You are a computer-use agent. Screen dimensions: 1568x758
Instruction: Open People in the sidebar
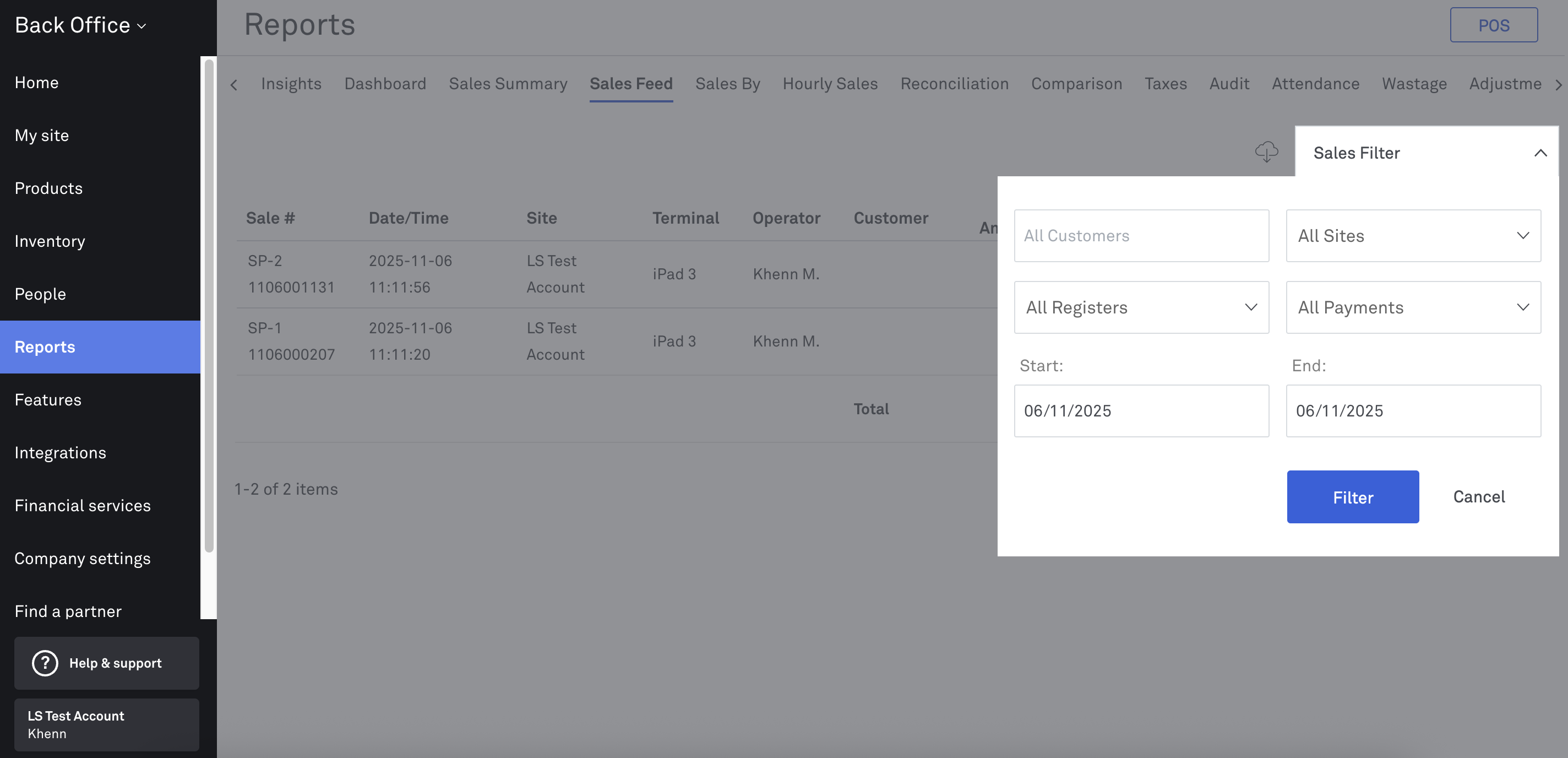pyautogui.click(x=100, y=294)
